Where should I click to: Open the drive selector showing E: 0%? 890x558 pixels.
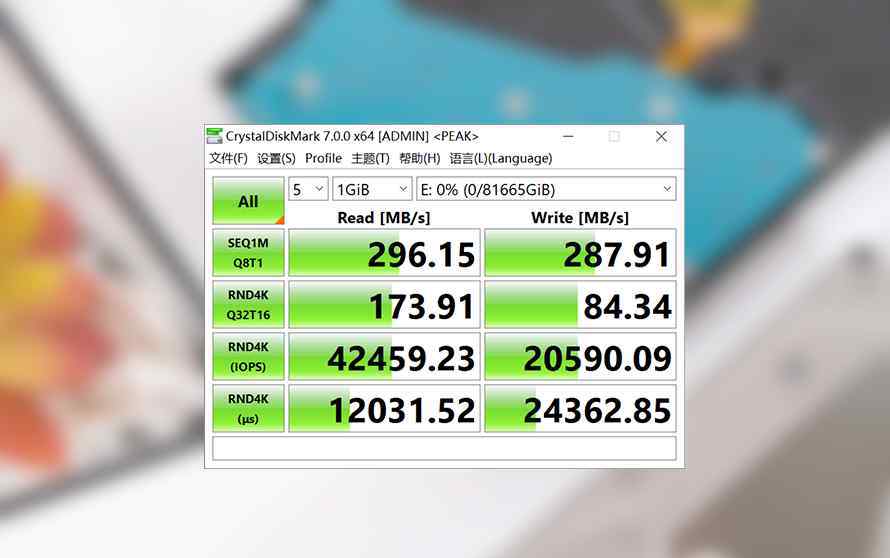pos(546,189)
